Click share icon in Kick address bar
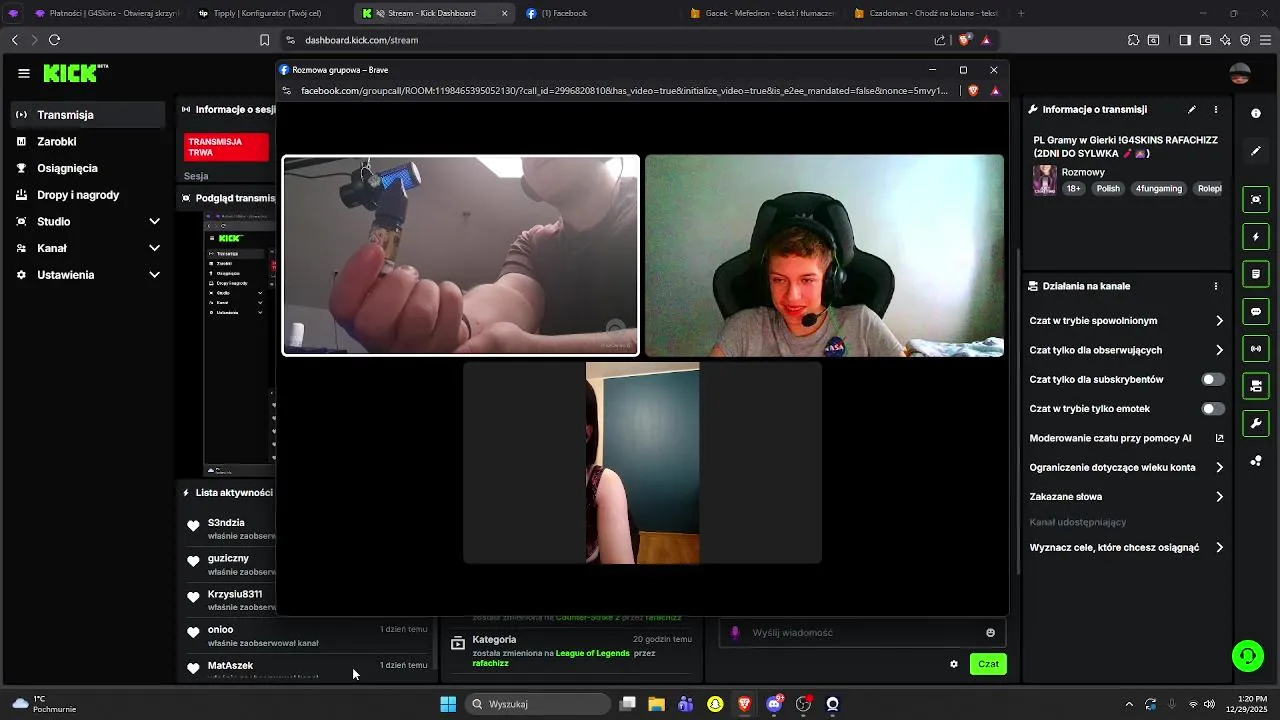Screen dimensions: 1280x720 point(940,40)
